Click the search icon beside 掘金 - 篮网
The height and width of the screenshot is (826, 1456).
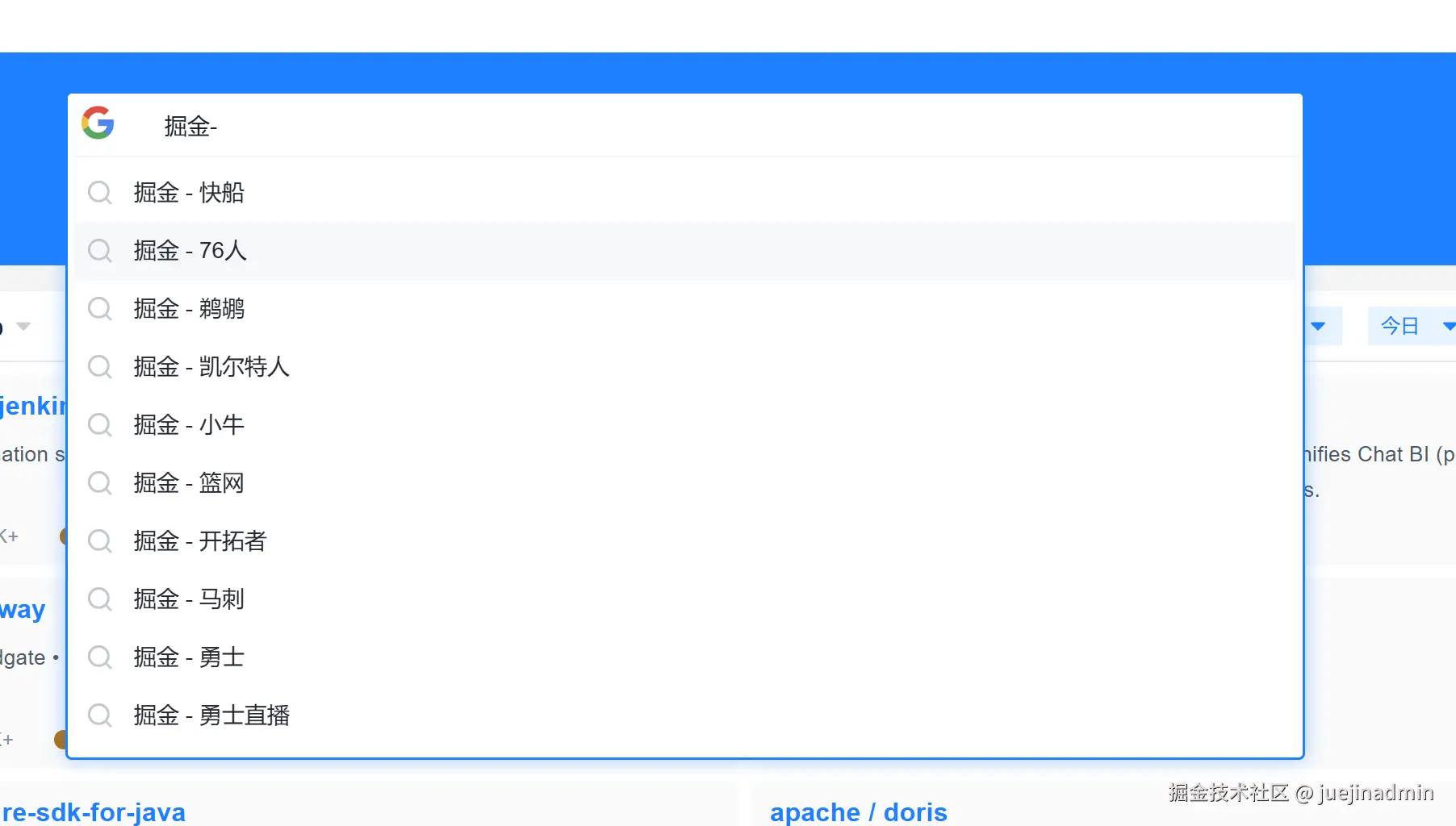[x=99, y=483]
